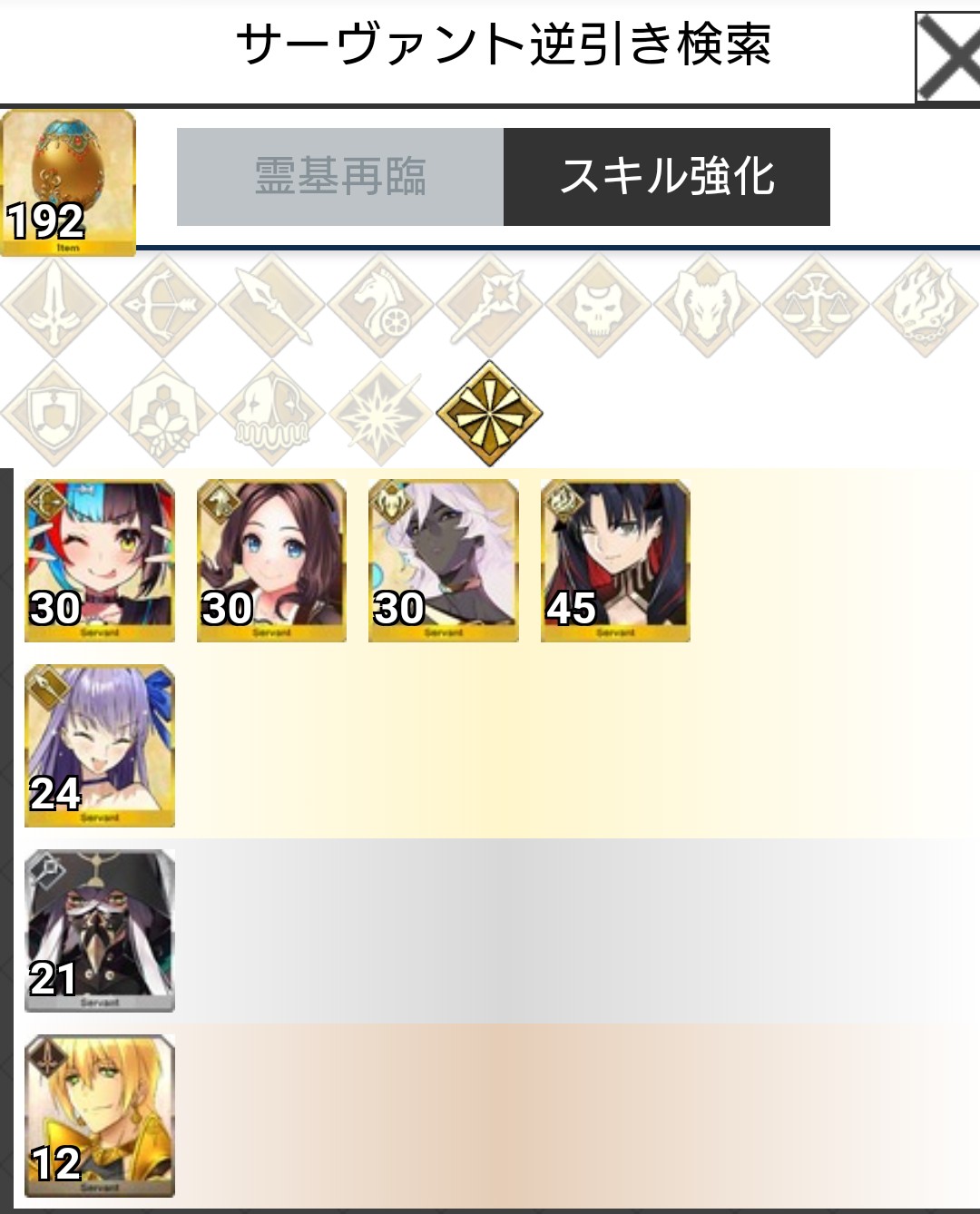This screenshot has width=980, height=1214.
Task: Open the blond servant needing 12
Action: pos(100,1116)
